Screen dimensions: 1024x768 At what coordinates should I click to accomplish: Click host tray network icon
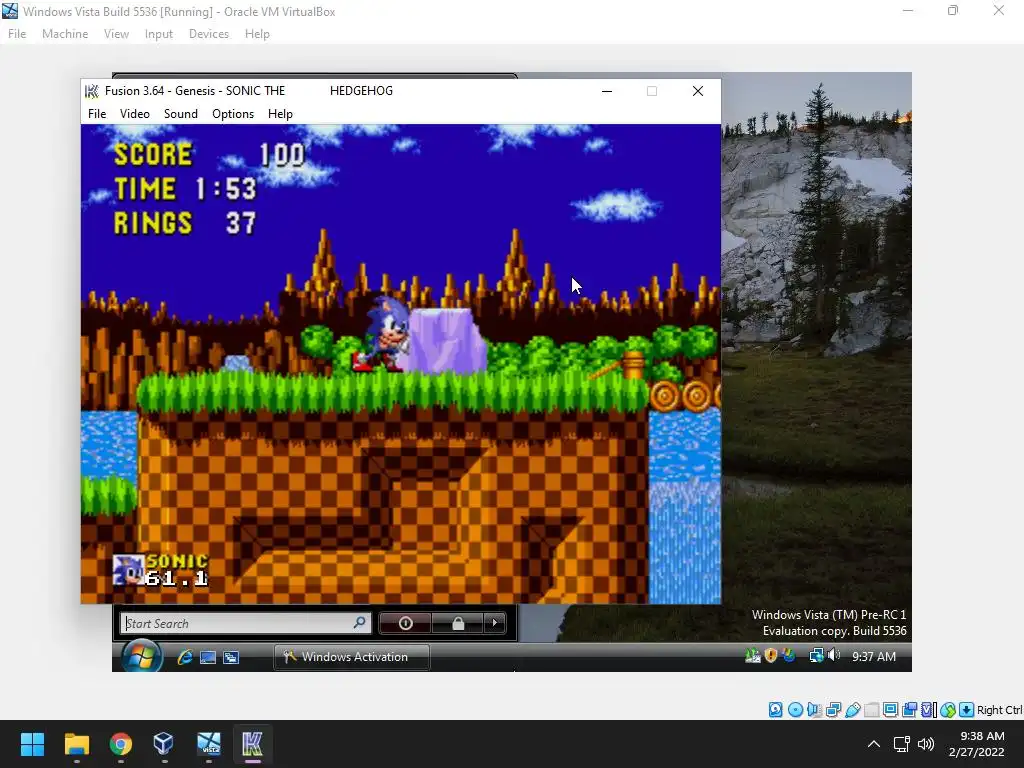(902, 744)
